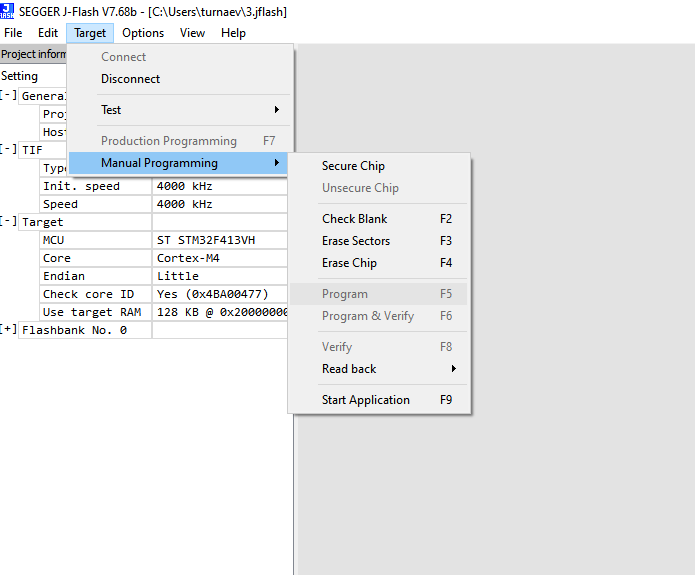Screen dimensions: 695x575
Task: Expand the Test submenu
Action: pyautogui.click(x=181, y=110)
